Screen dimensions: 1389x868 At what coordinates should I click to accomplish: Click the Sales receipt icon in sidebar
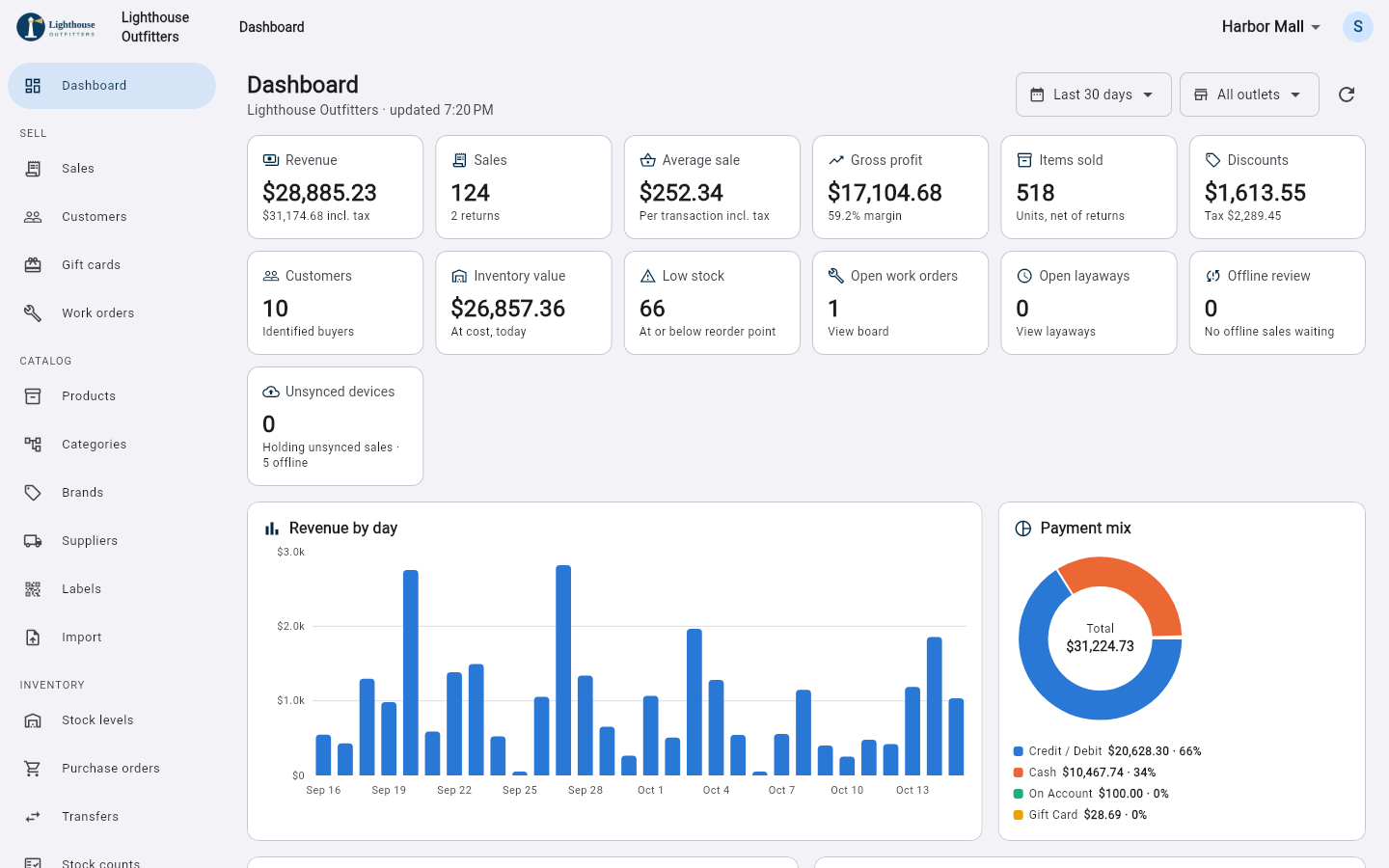coord(33,169)
